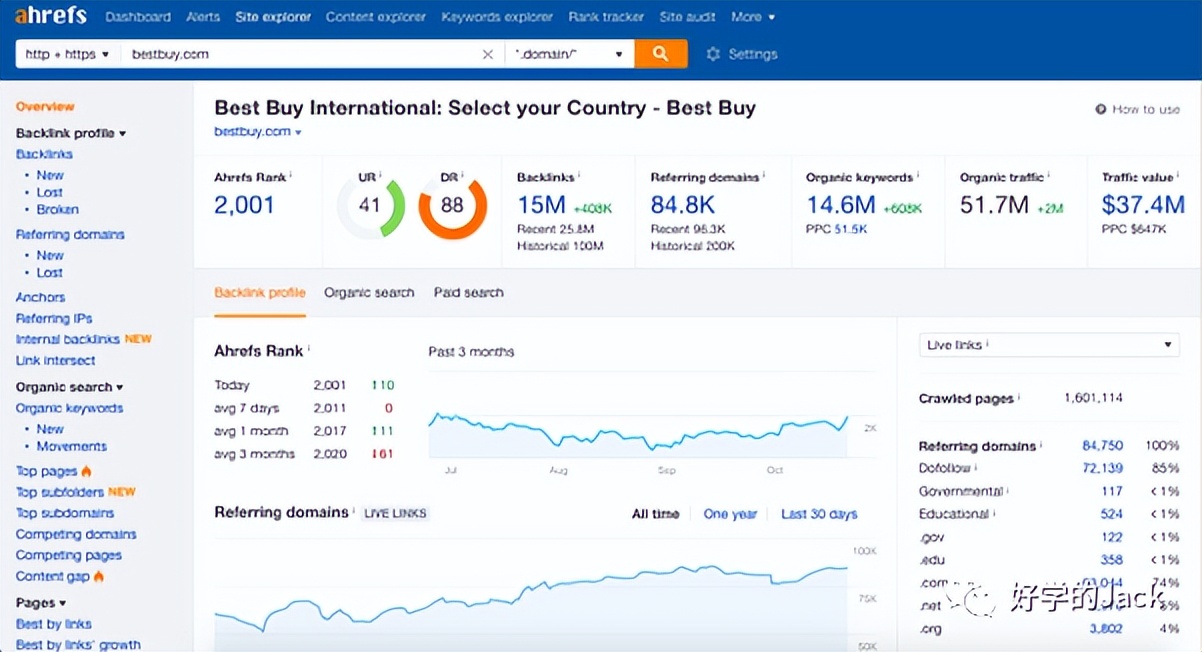Click the domain search input field
1202x652 pixels.
pos(300,54)
